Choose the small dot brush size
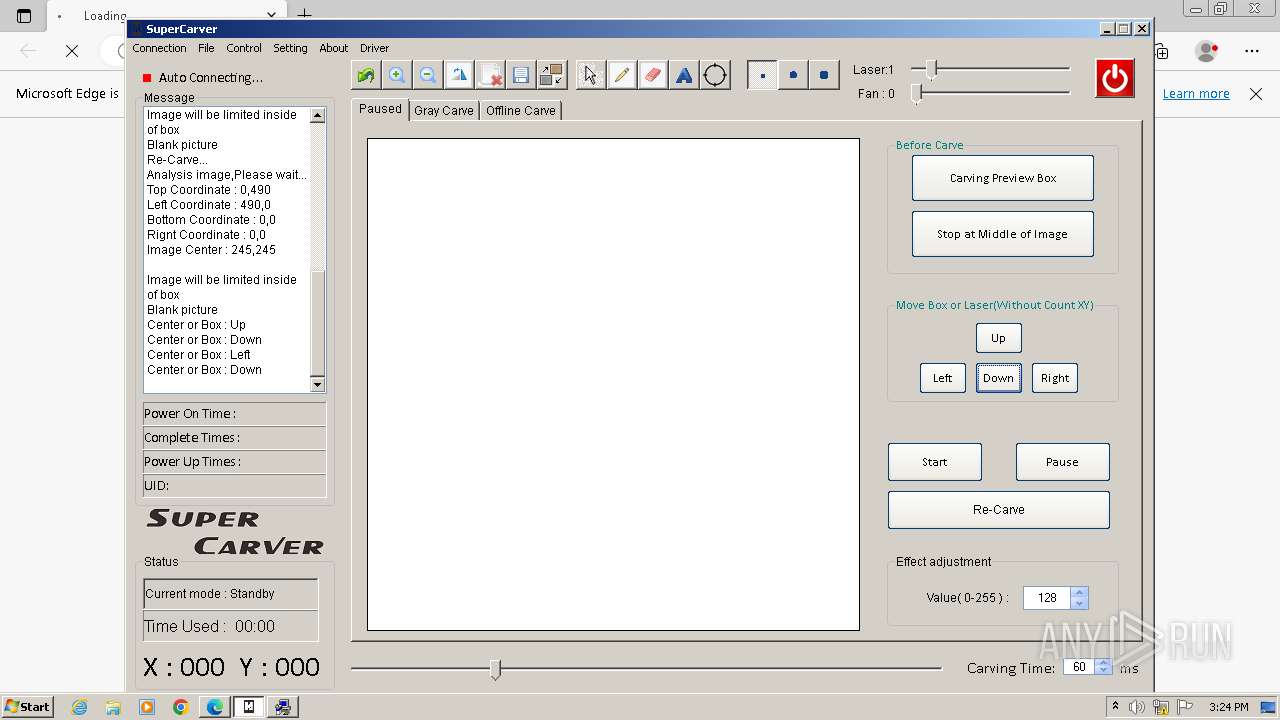 [x=762, y=75]
